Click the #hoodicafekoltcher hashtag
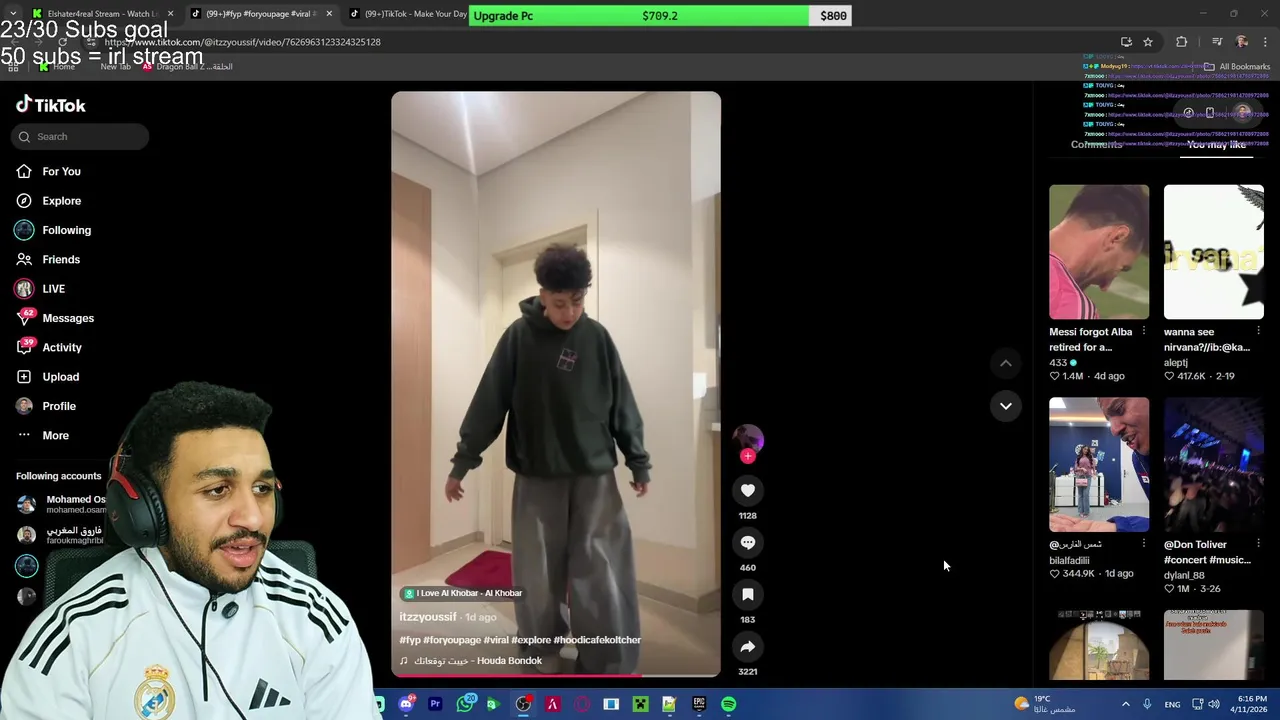1280x720 pixels. (x=597, y=640)
